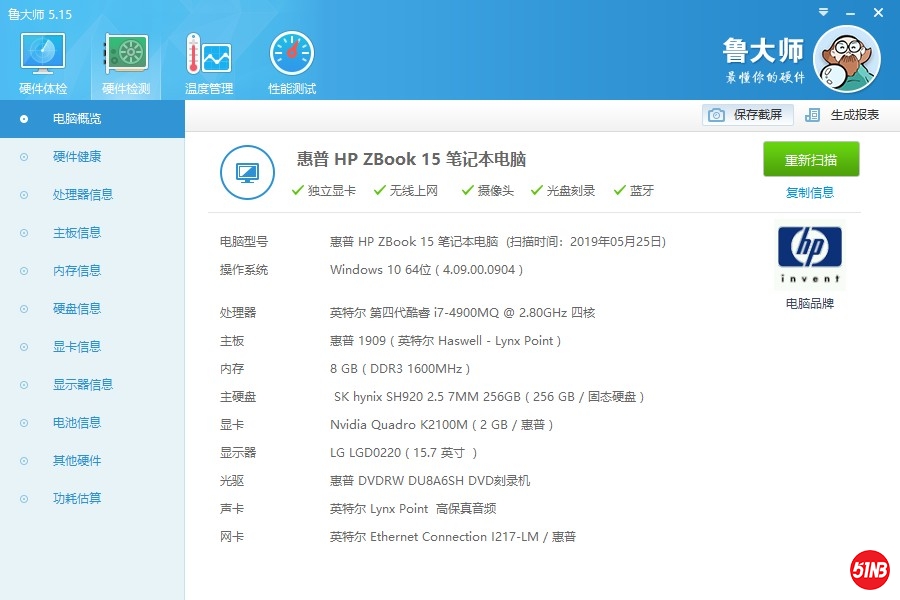Open 硬件健康 in the sidebar

click(77, 157)
